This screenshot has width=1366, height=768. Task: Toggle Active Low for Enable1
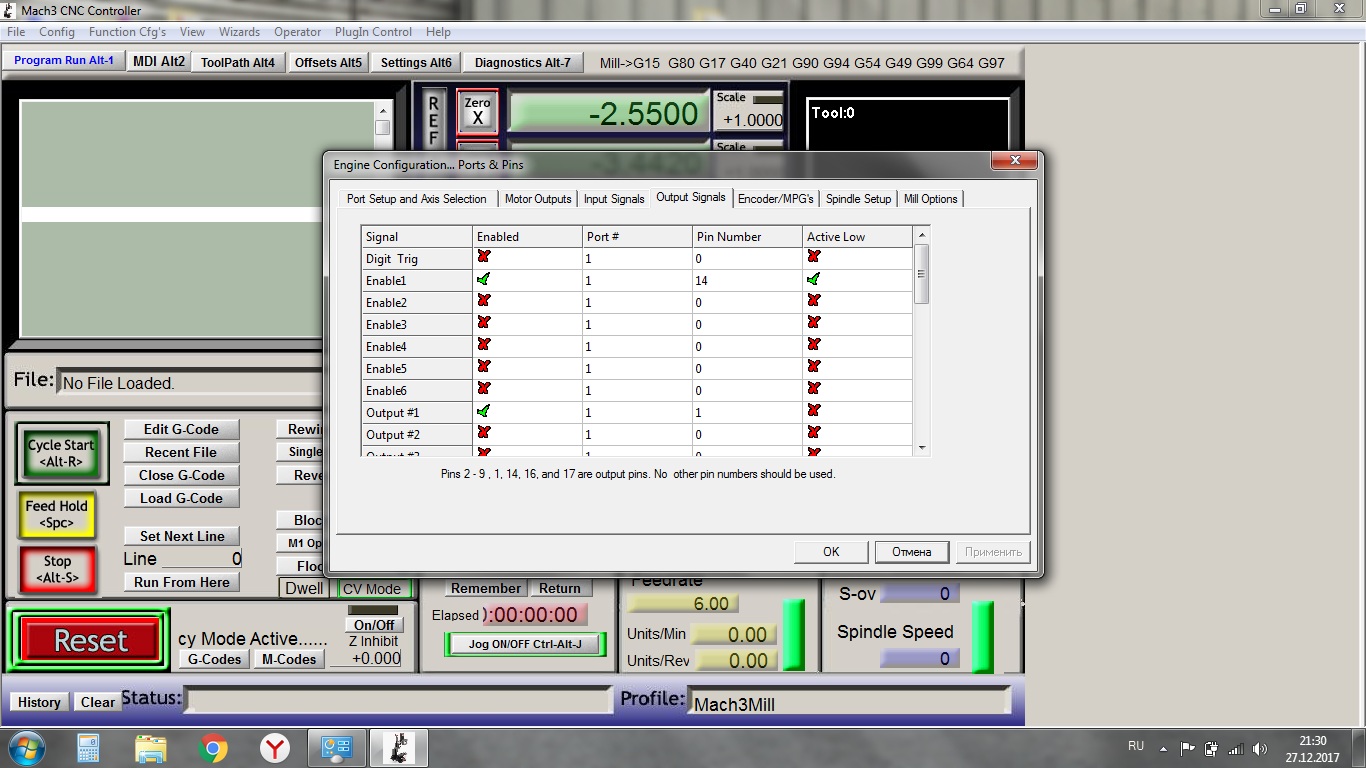[x=814, y=280]
